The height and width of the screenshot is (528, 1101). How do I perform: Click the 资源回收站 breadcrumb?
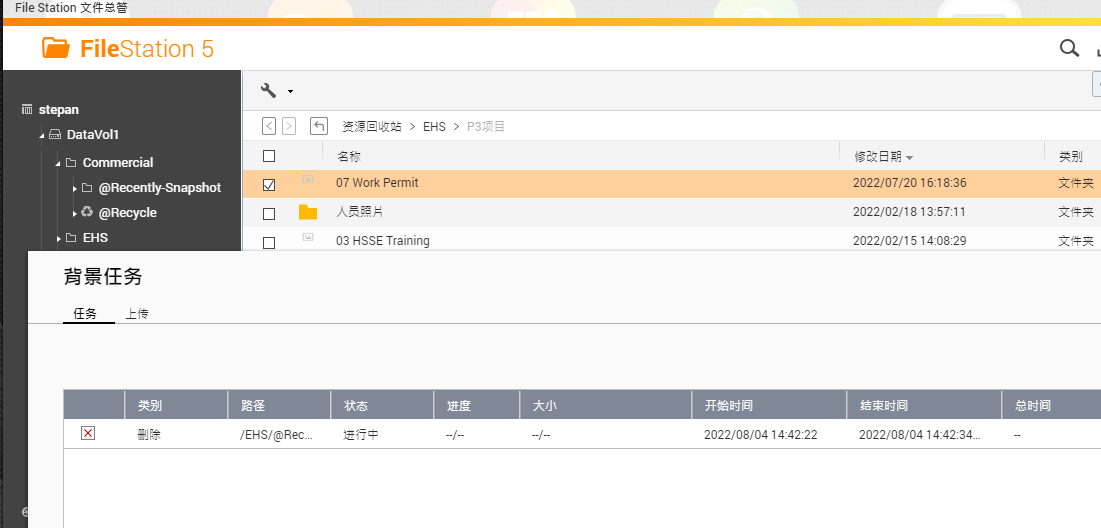(x=371, y=126)
